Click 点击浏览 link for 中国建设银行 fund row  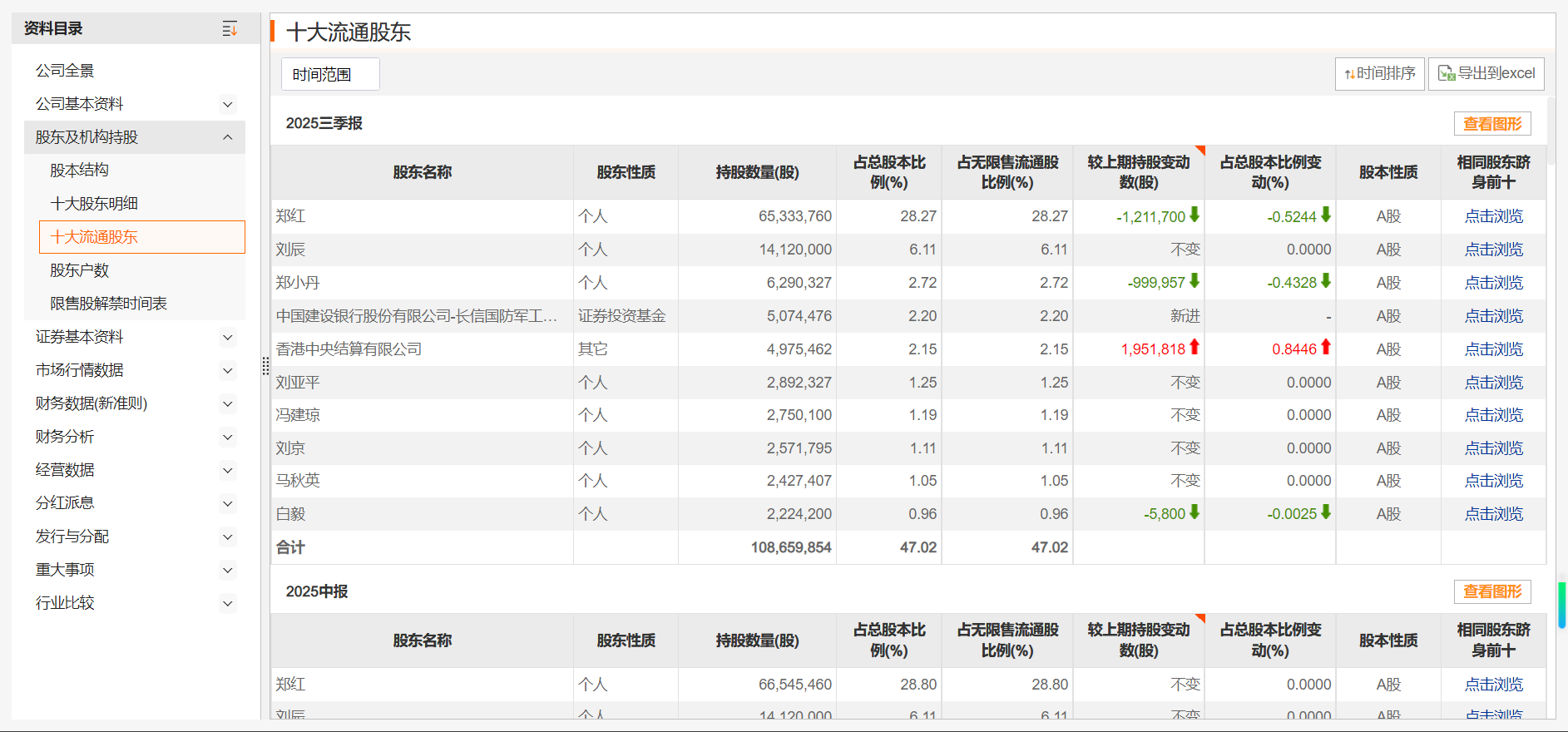(x=1493, y=316)
